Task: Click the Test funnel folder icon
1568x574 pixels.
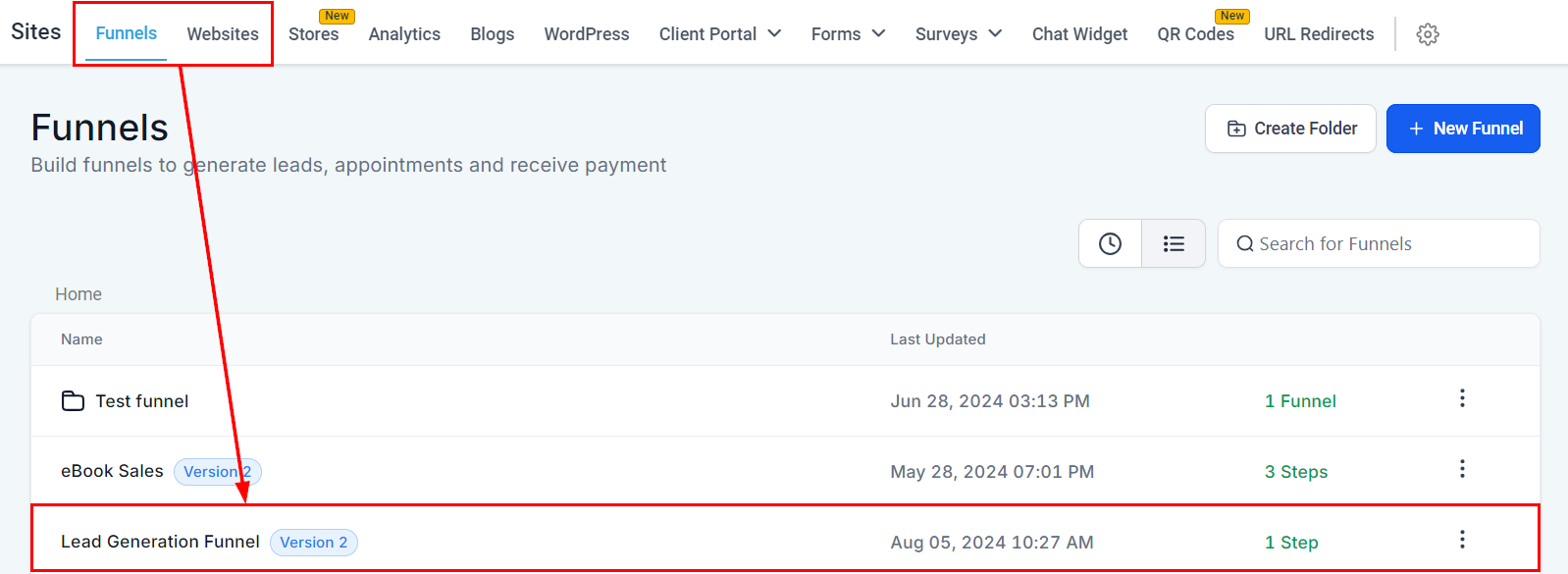Action: [x=73, y=400]
